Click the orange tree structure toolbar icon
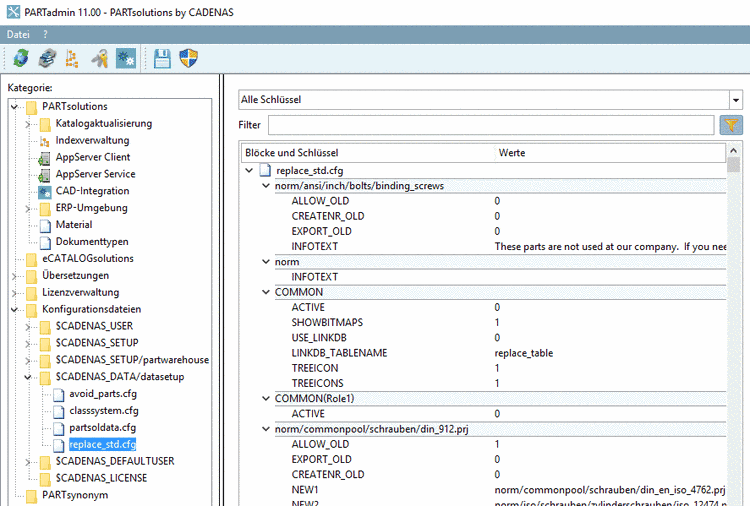Image resolution: width=750 pixels, height=506 pixels. 72,59
